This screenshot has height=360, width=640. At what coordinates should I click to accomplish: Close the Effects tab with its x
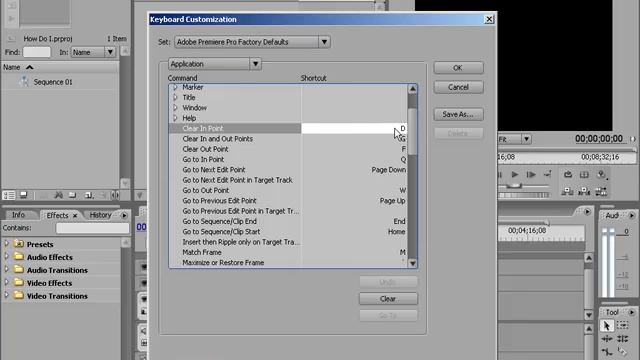[x=75, y=216]
